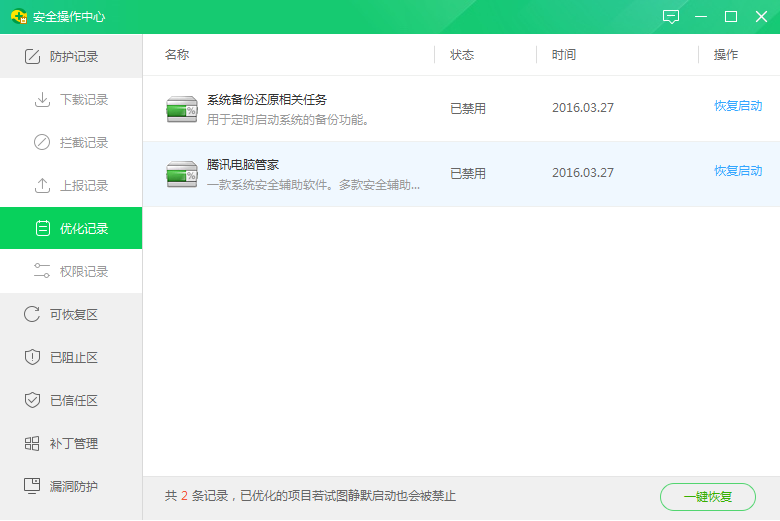Screen dimensions: 780x521
Task: Click the 操作 column header
Action: [726, 54]
